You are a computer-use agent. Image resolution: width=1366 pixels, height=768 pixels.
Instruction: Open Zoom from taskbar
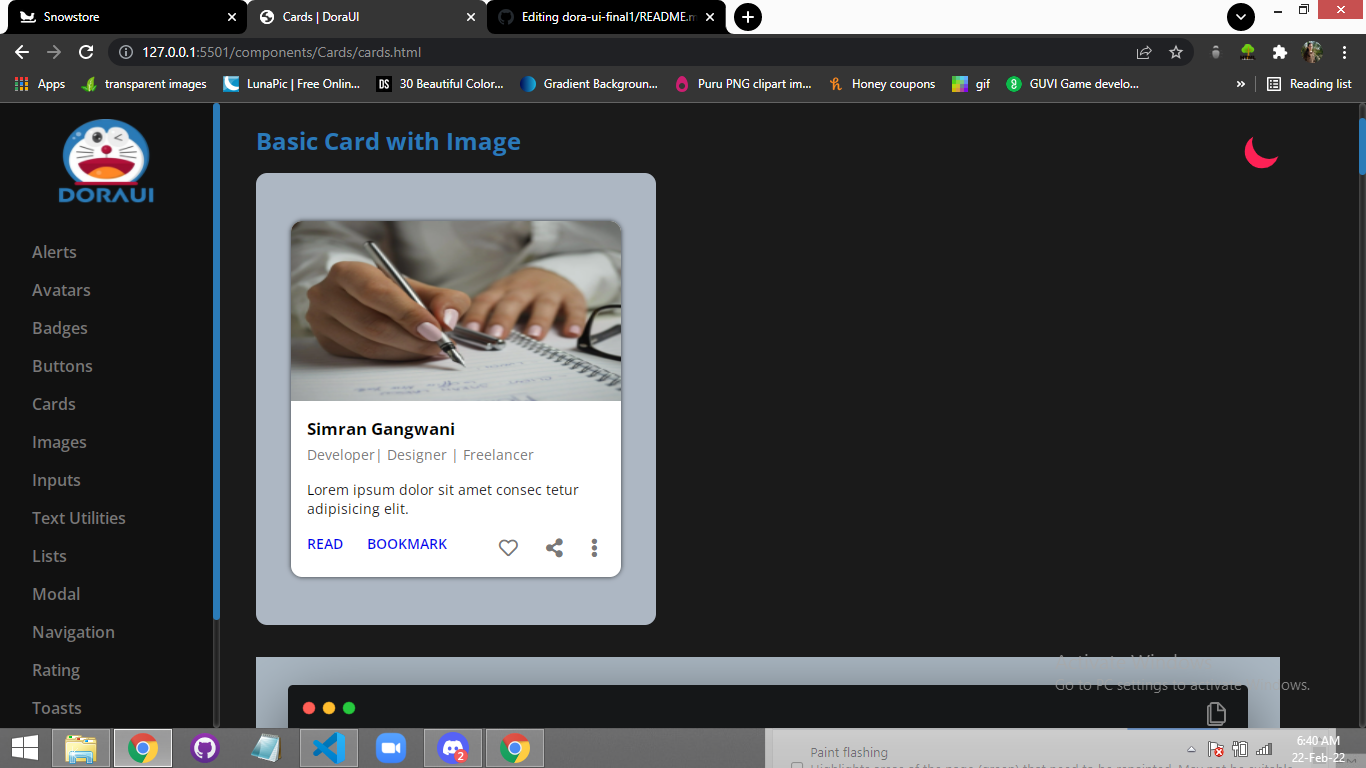coord(391,748)
